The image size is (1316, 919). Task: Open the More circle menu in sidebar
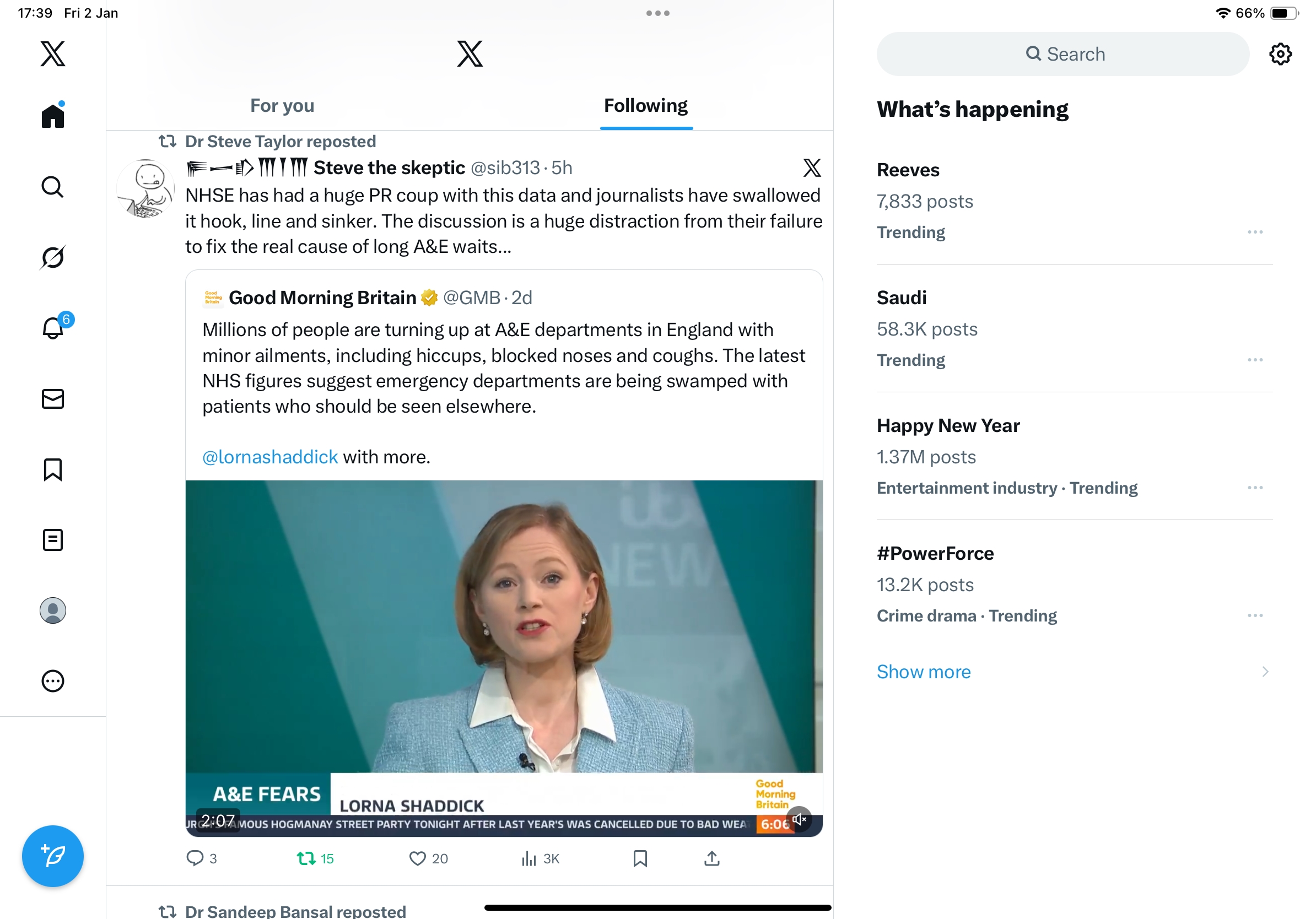(x=53, y=680)
